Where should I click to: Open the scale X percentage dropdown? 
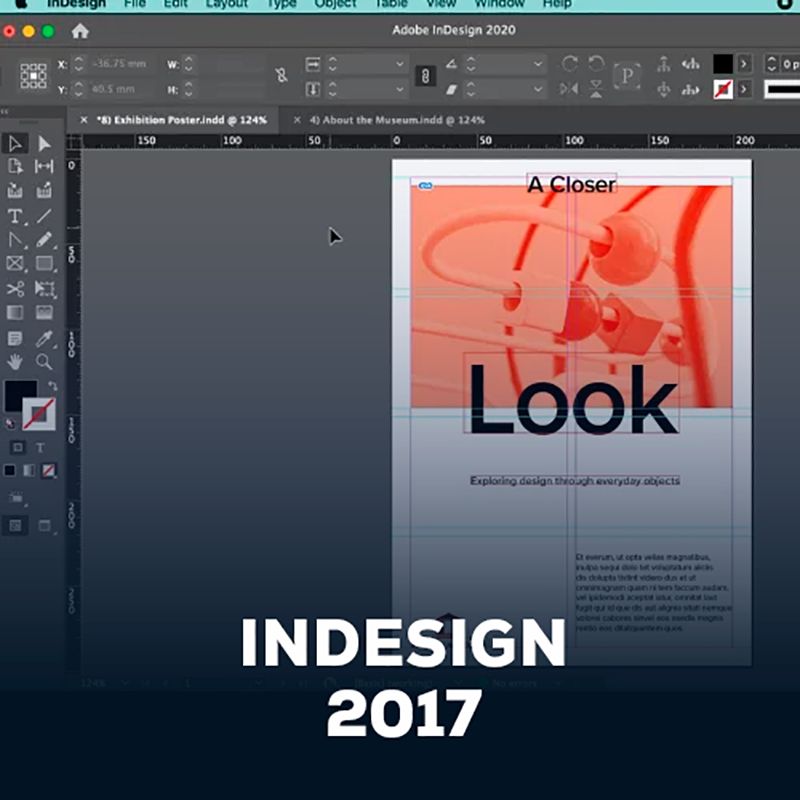coord(401,64)
